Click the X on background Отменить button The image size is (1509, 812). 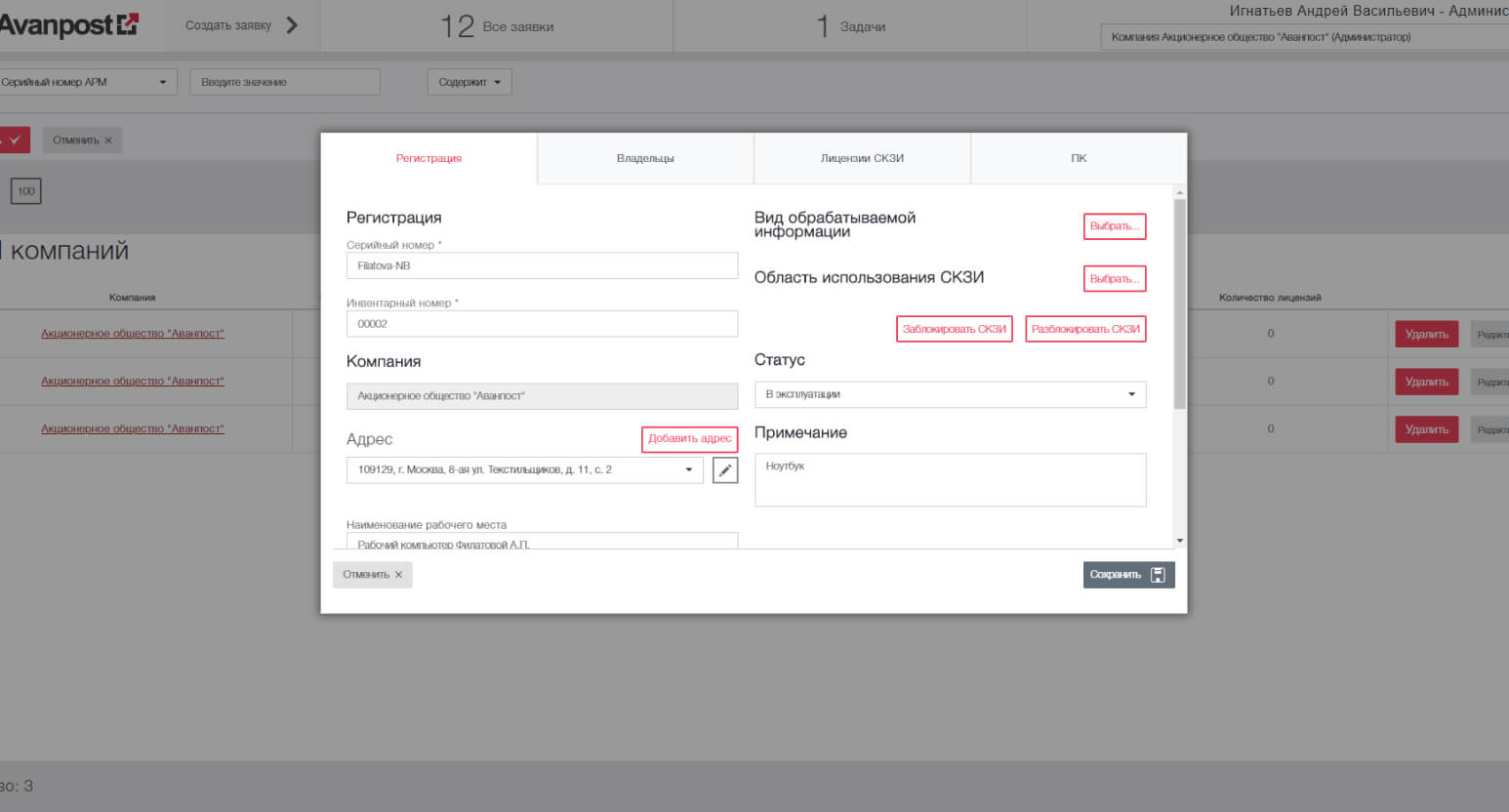[108, 141]
